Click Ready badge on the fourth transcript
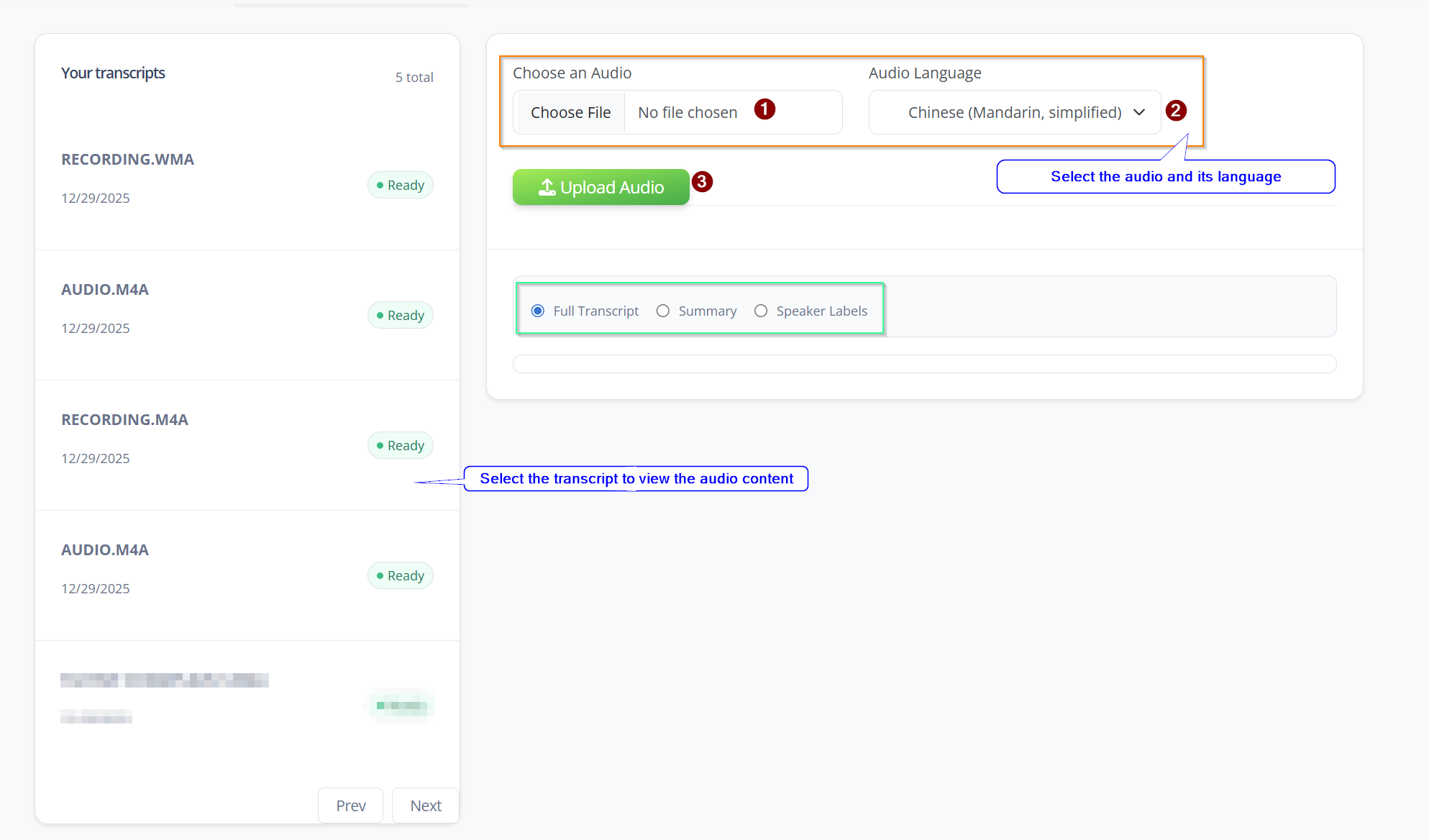This screenshot has width=1429, height=840. click(401, 575)
